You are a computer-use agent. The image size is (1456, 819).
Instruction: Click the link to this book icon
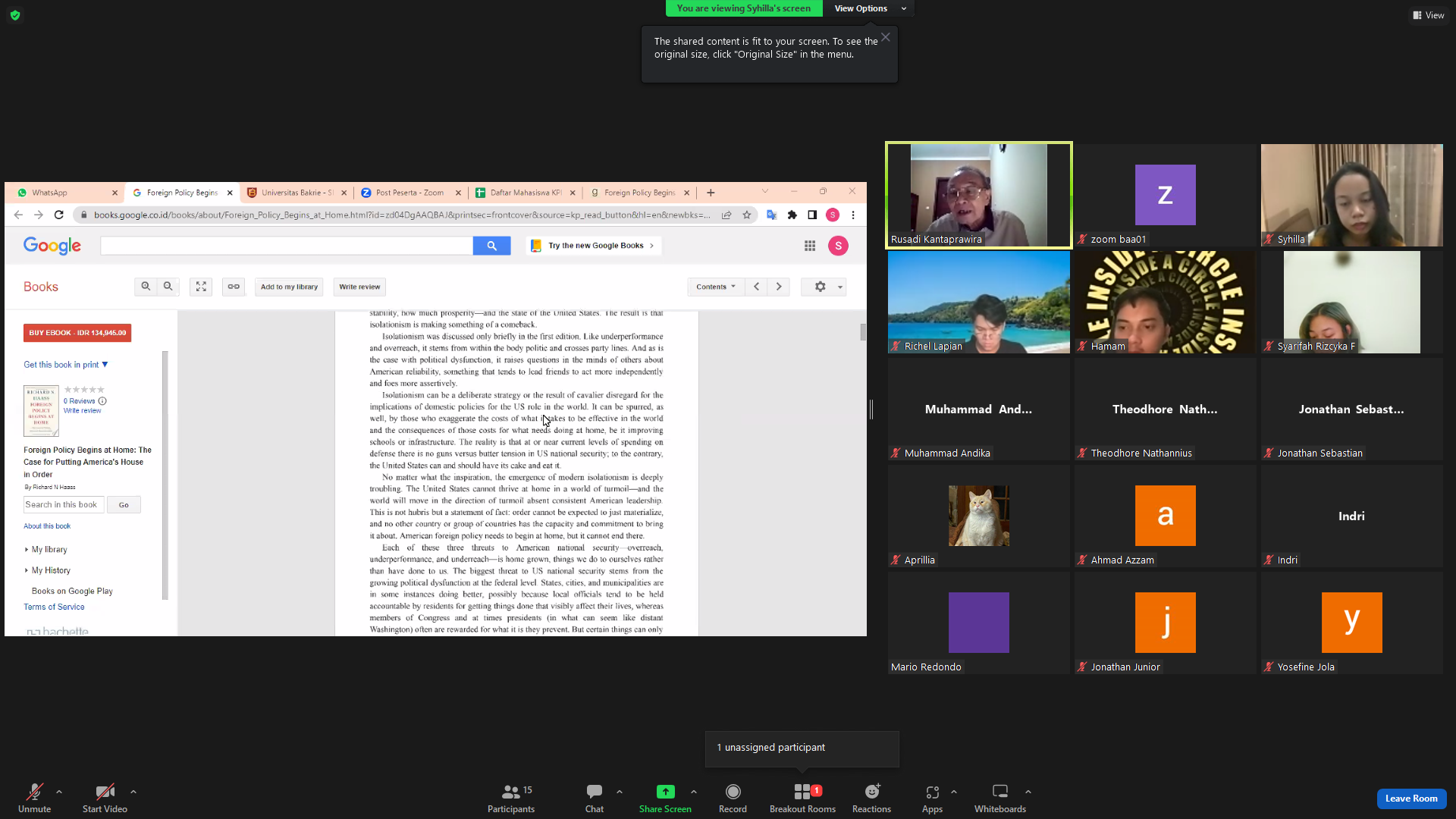[x=234, y=287]
